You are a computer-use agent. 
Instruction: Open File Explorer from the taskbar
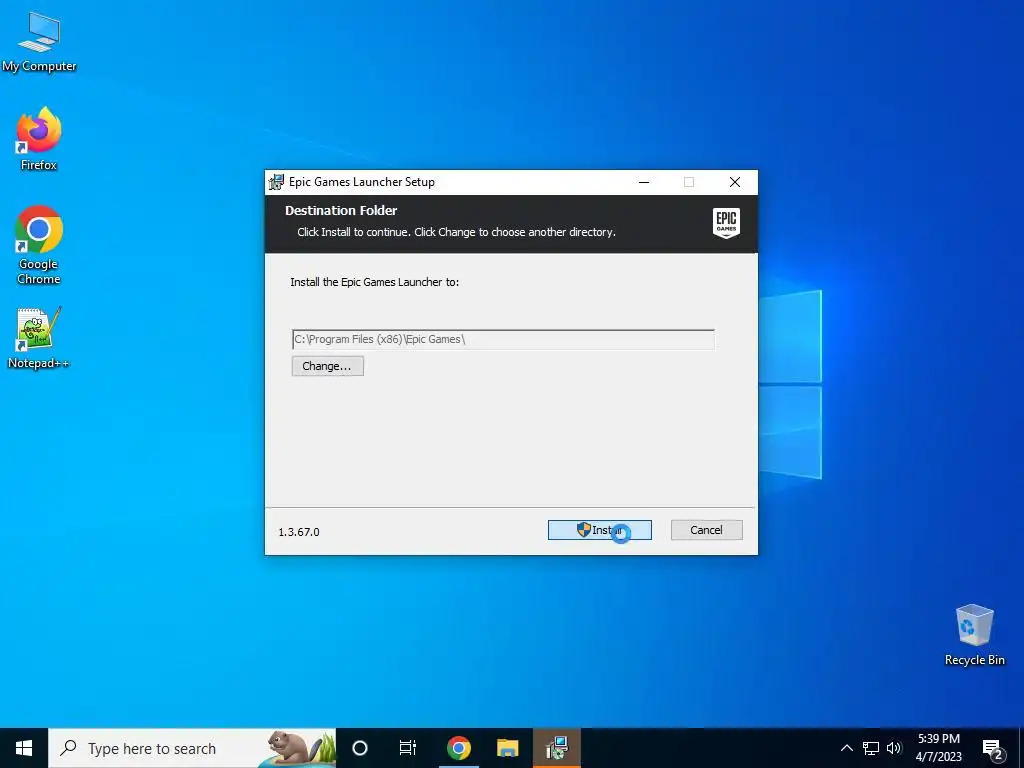pyautogui.click(x=507, y=748)
